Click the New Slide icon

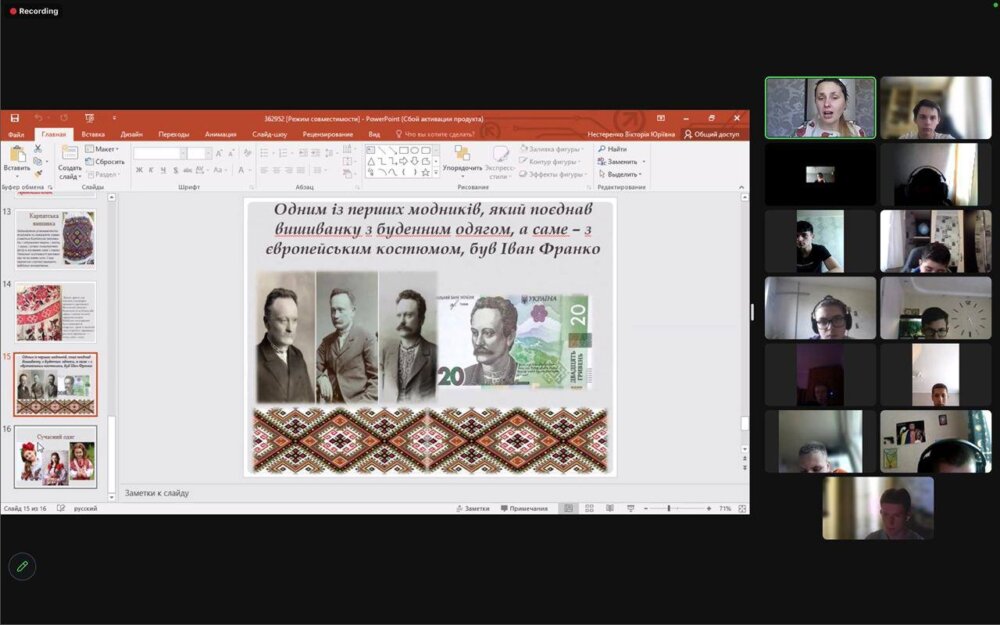click(70, 154)
